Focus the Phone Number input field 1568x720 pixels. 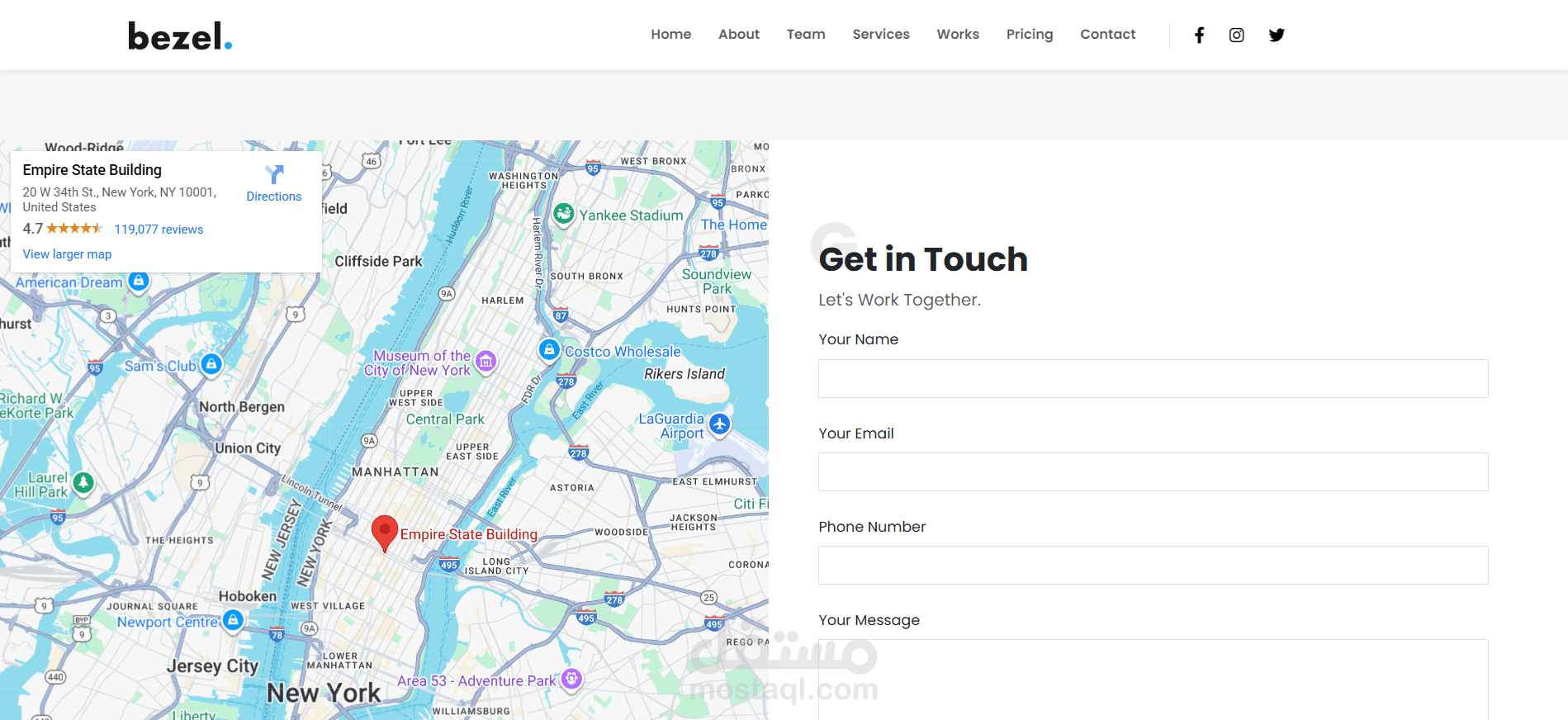coord(1153,565)
